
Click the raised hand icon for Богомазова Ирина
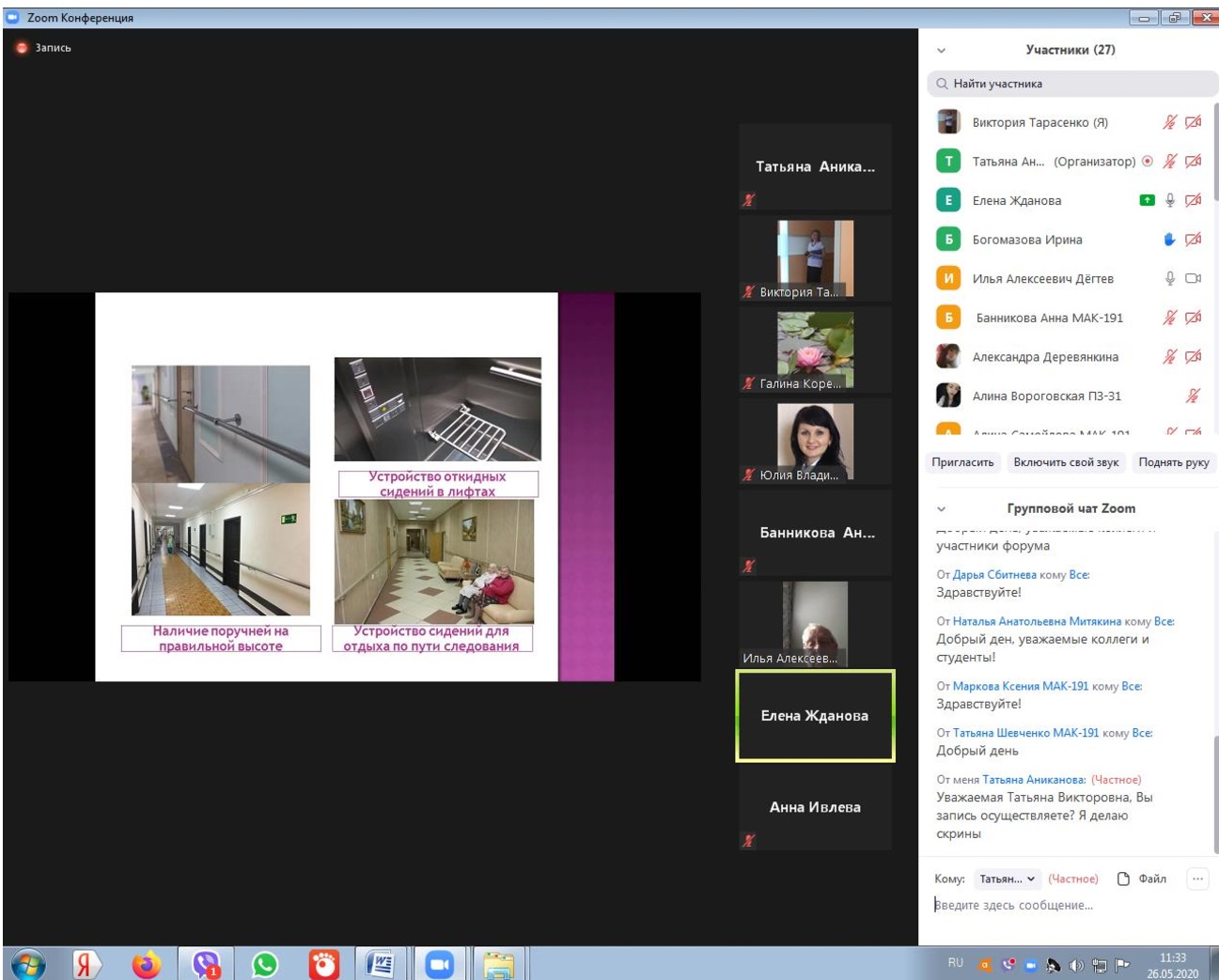(x=1169, y=240)
